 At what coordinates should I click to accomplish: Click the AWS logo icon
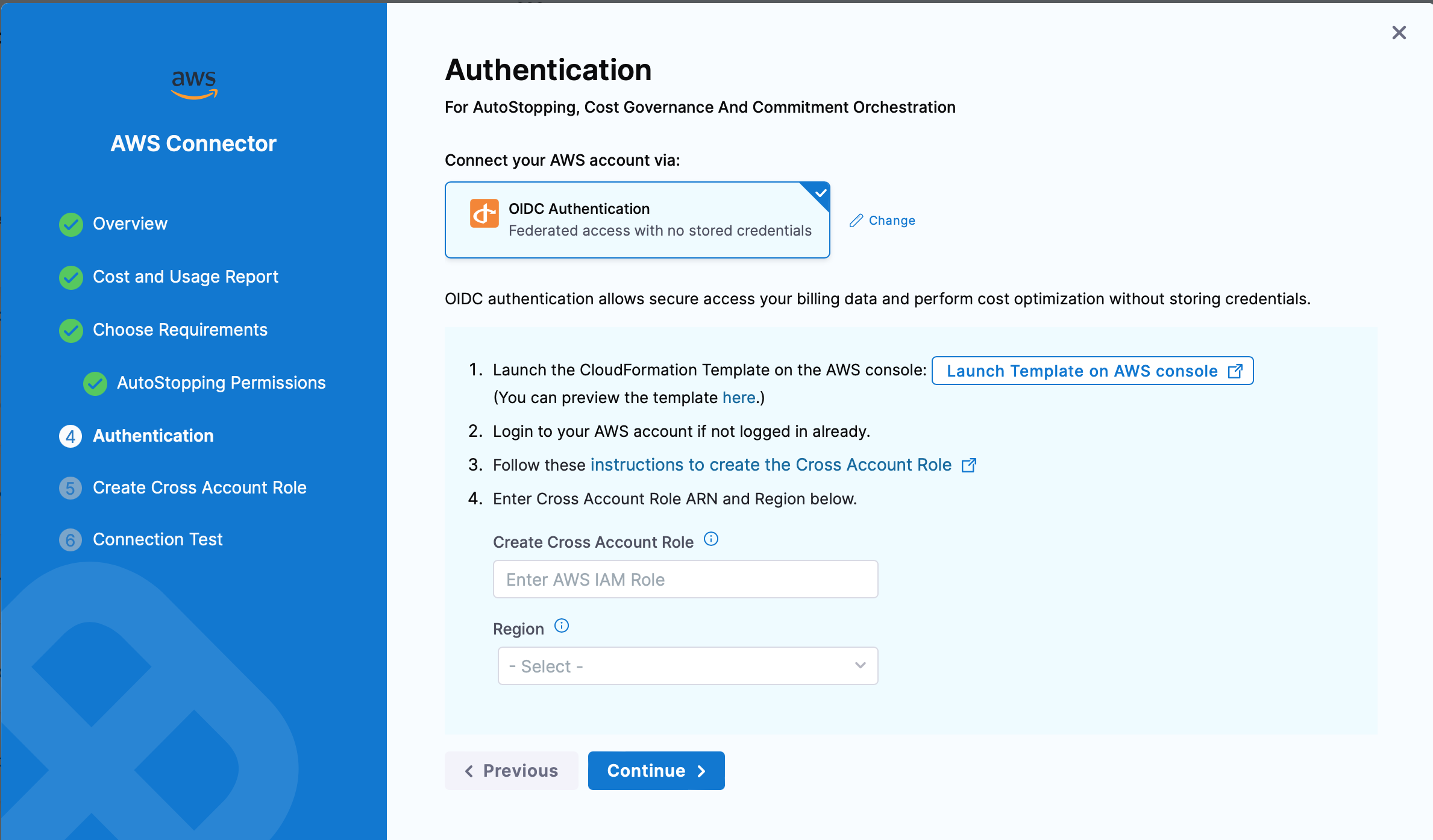click(x=194, y=84)
